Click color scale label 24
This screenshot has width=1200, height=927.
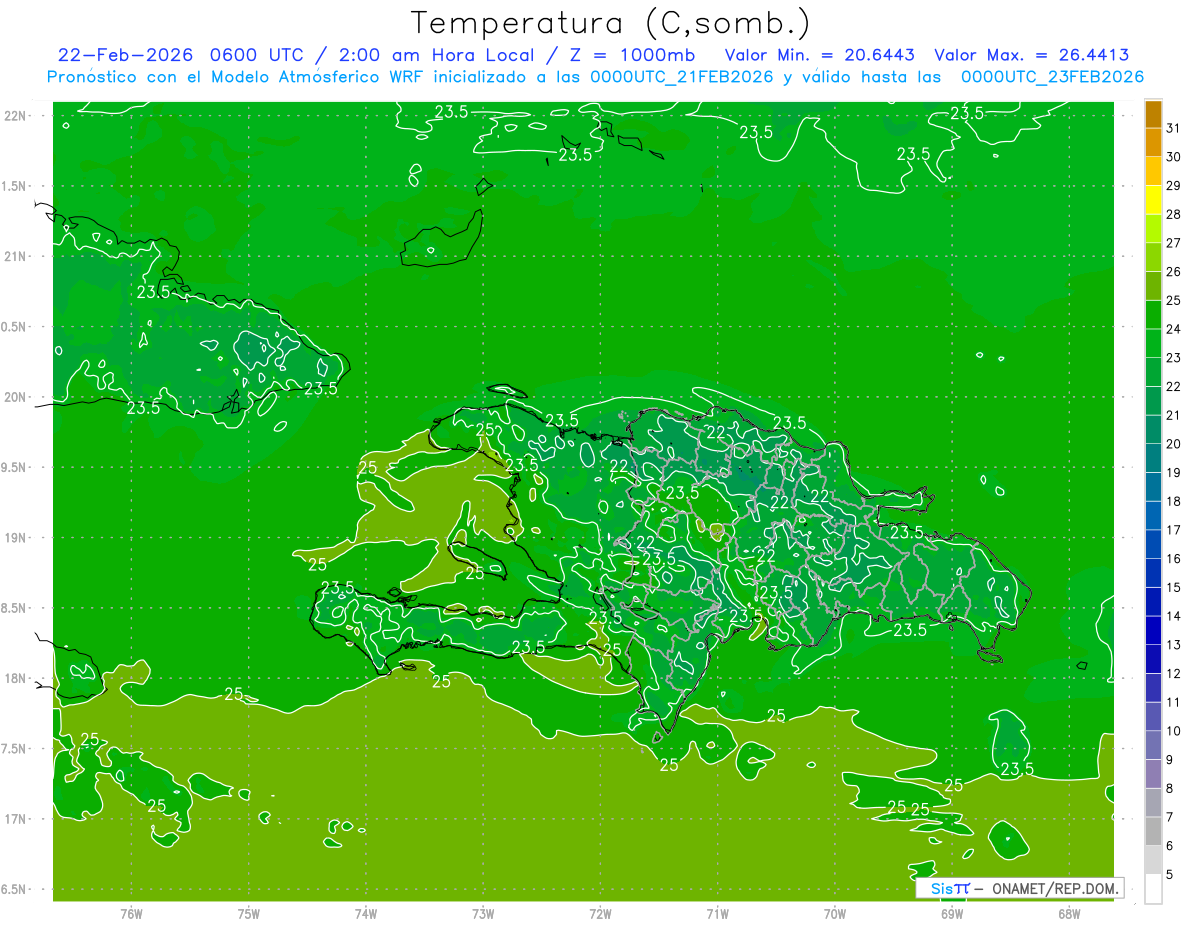[1173, 330]
